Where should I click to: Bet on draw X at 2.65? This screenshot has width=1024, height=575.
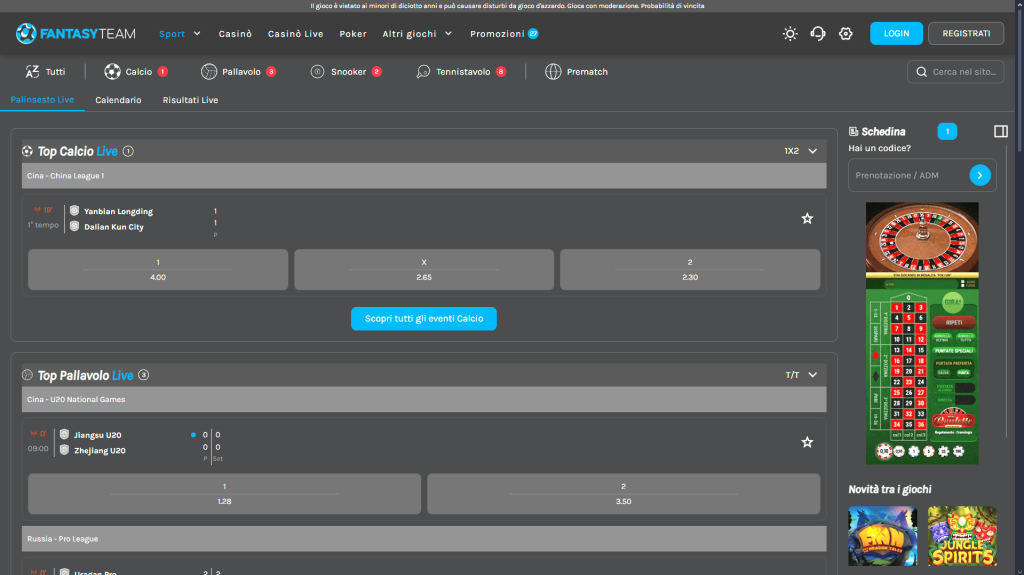click(424, 269)
